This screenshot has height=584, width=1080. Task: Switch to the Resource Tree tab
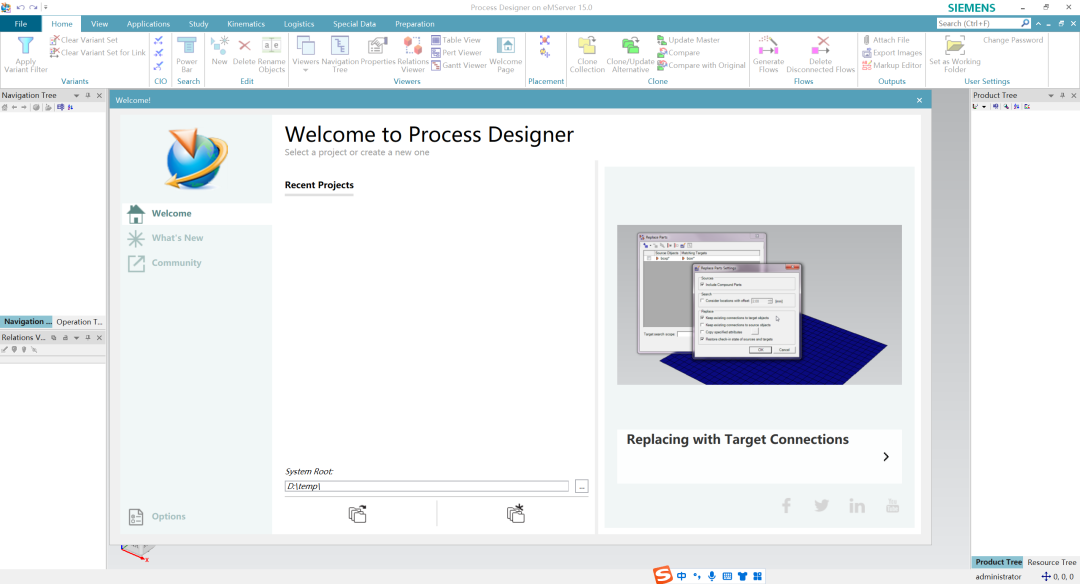[x=1051, y=563]
